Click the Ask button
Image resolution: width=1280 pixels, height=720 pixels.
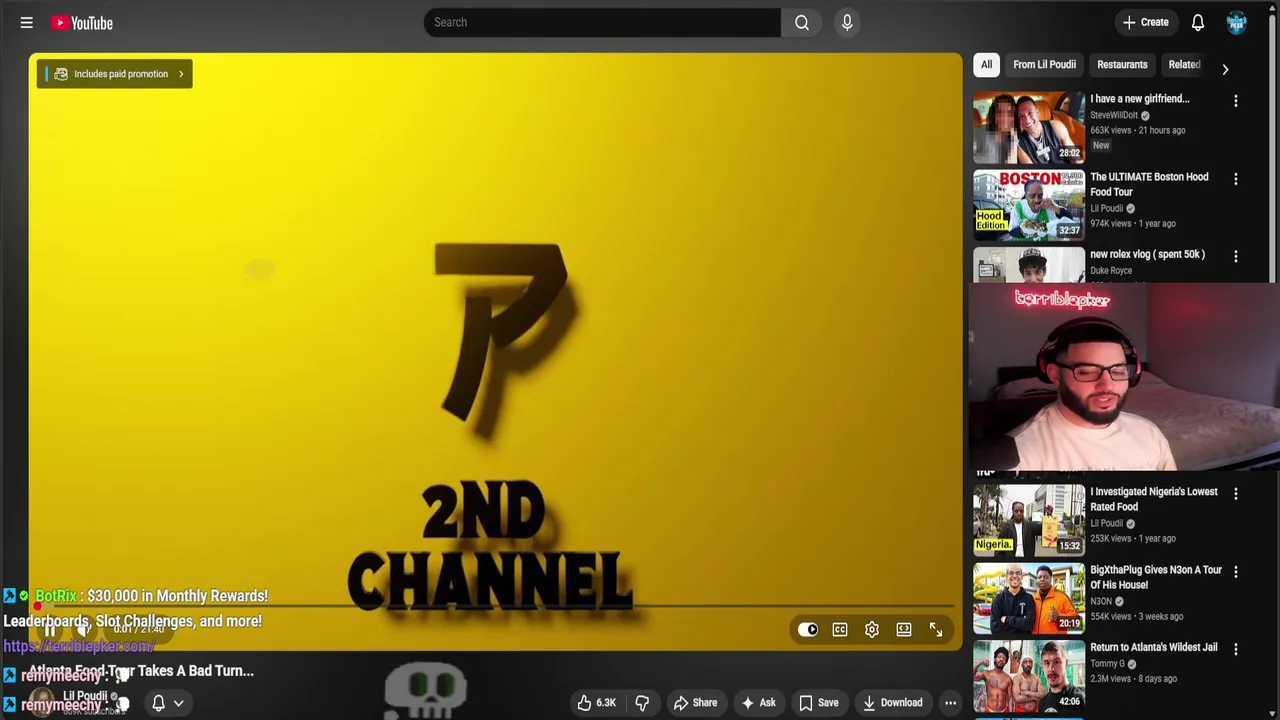click(758, 703)
